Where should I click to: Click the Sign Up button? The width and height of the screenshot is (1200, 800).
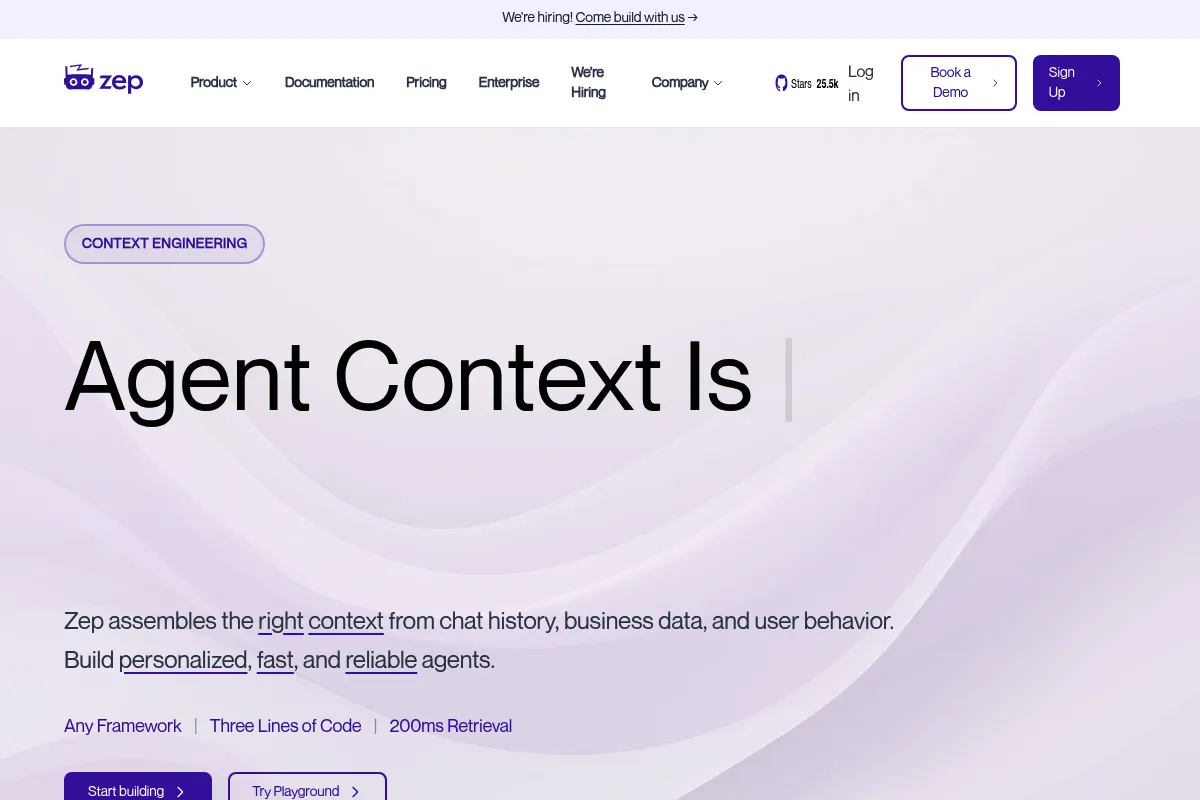tap(1076, 83)
